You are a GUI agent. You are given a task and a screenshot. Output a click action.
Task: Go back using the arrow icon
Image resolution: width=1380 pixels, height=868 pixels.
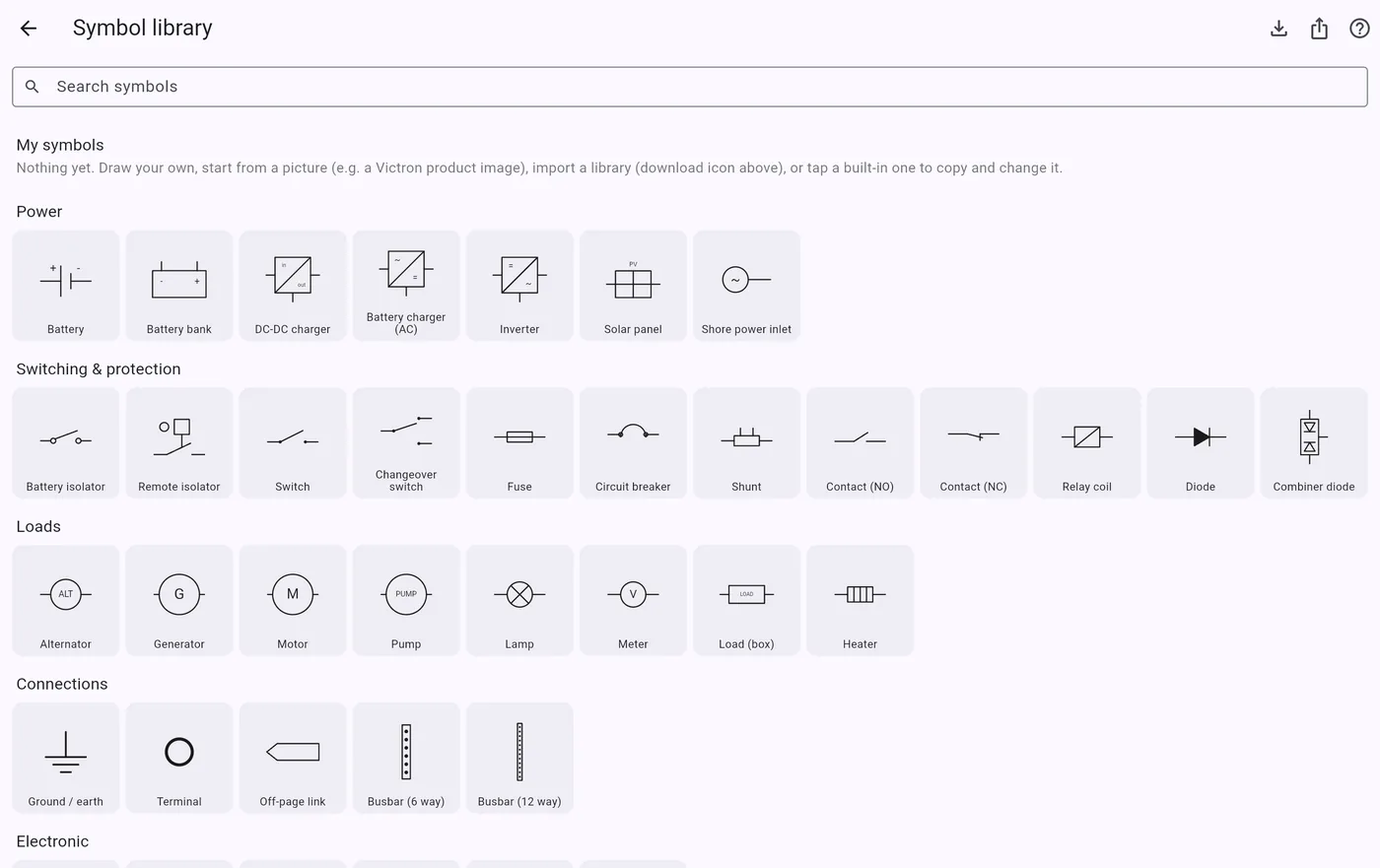click(29, 29)
